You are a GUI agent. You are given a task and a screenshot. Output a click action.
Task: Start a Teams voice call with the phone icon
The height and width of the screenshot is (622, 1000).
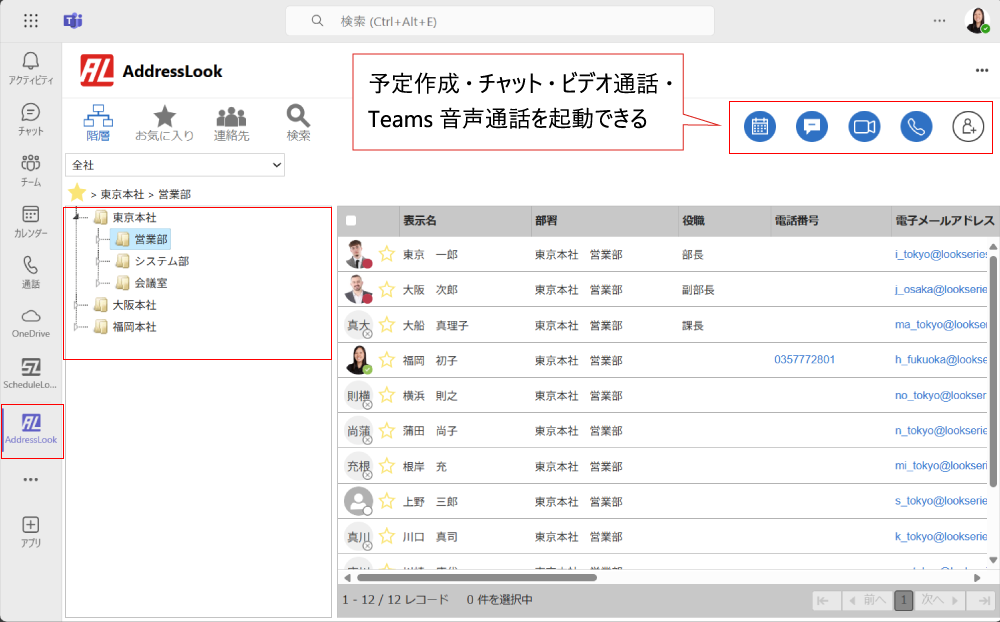point(916,126)
